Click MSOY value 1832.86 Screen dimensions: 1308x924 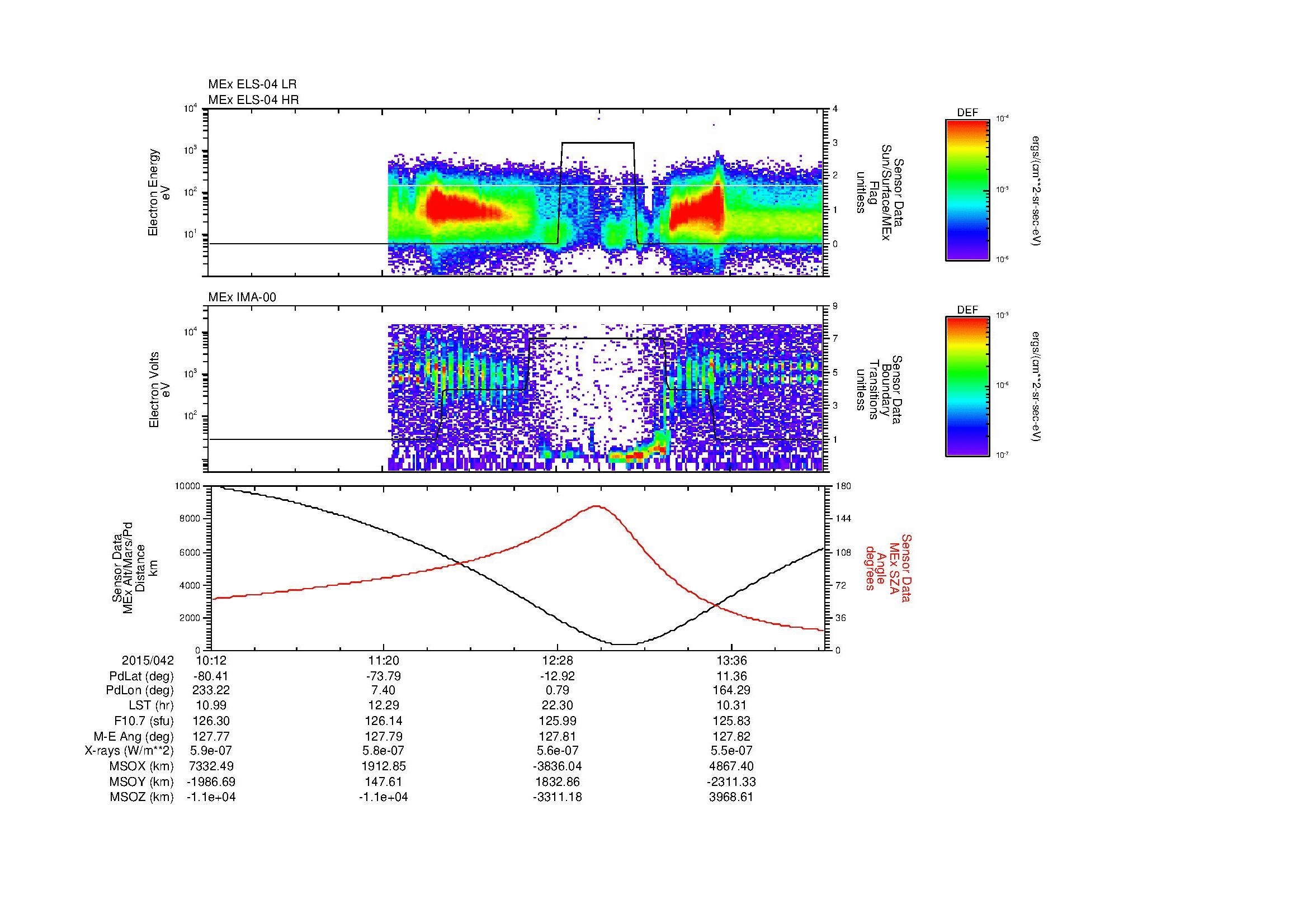[x=557, y=782]
